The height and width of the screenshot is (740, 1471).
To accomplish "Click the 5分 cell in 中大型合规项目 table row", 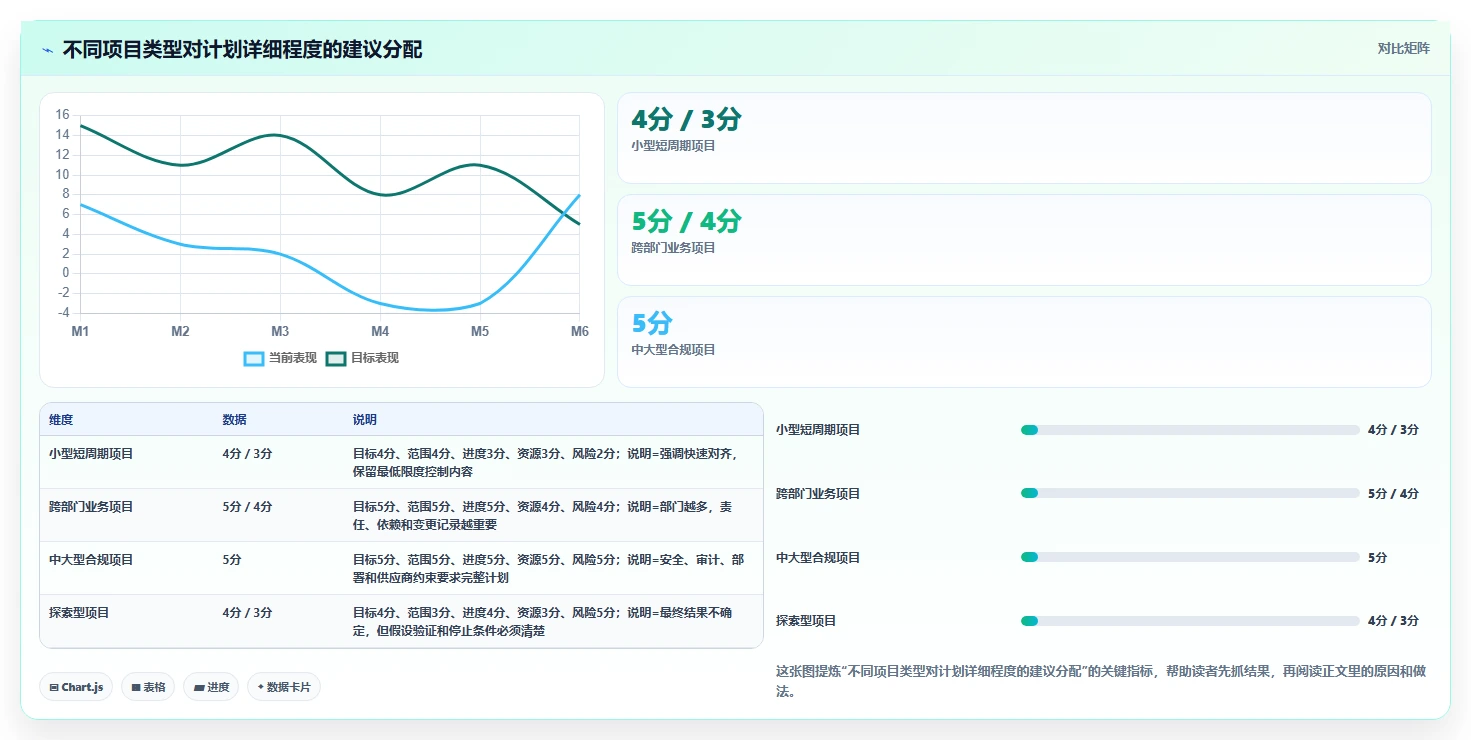I will coord(232,560).
